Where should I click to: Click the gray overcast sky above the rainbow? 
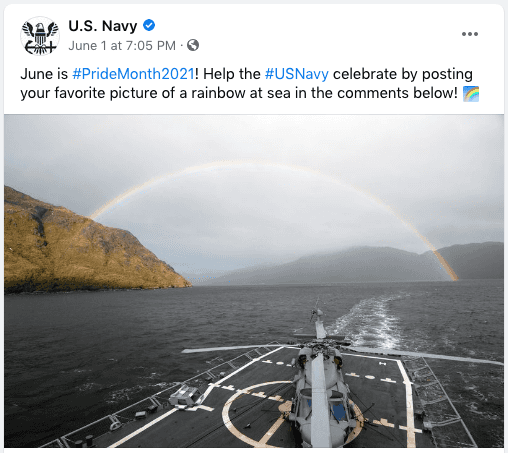tap(253, 137)
